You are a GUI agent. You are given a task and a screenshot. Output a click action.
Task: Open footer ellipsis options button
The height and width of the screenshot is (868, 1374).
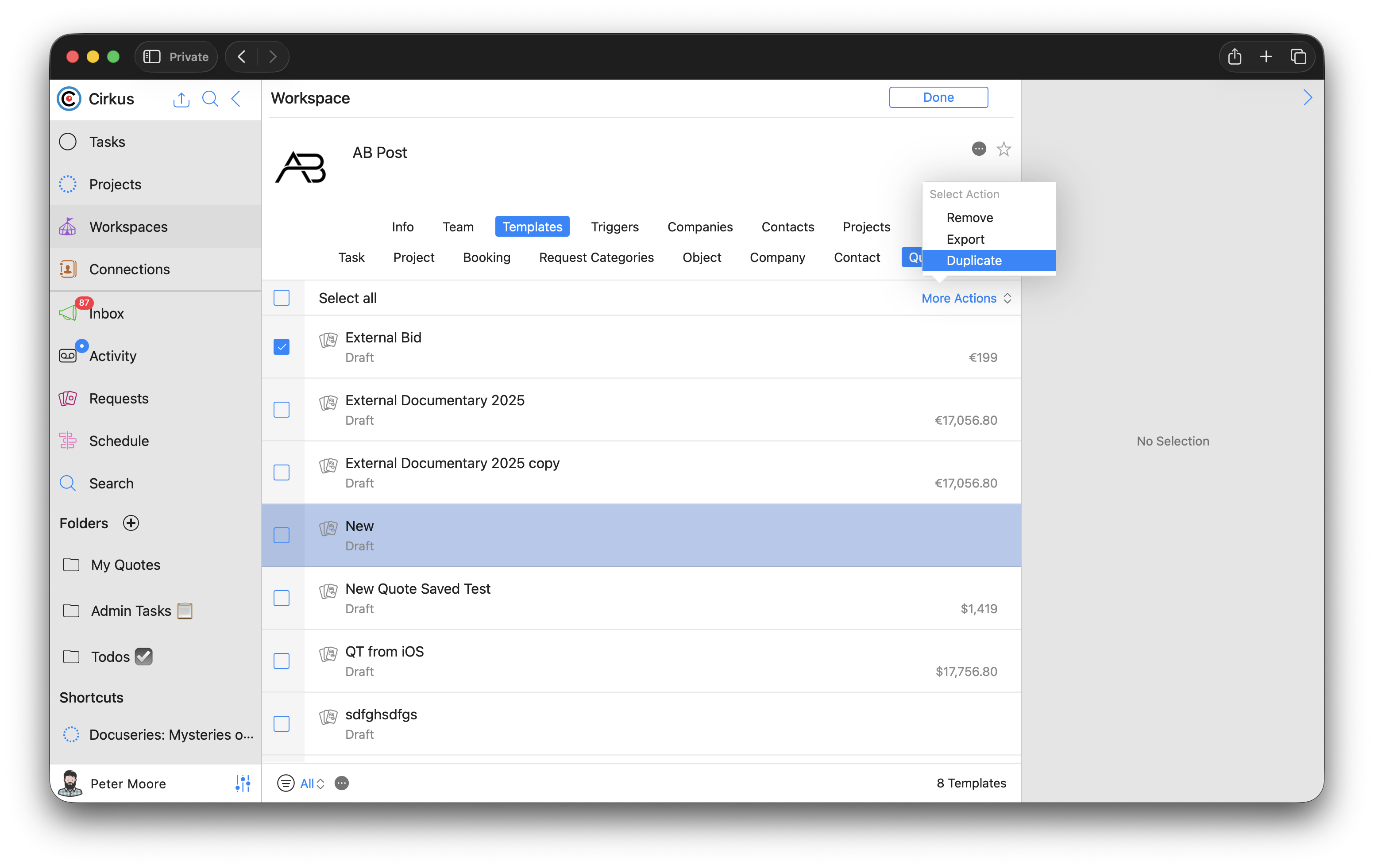[341, 783]
